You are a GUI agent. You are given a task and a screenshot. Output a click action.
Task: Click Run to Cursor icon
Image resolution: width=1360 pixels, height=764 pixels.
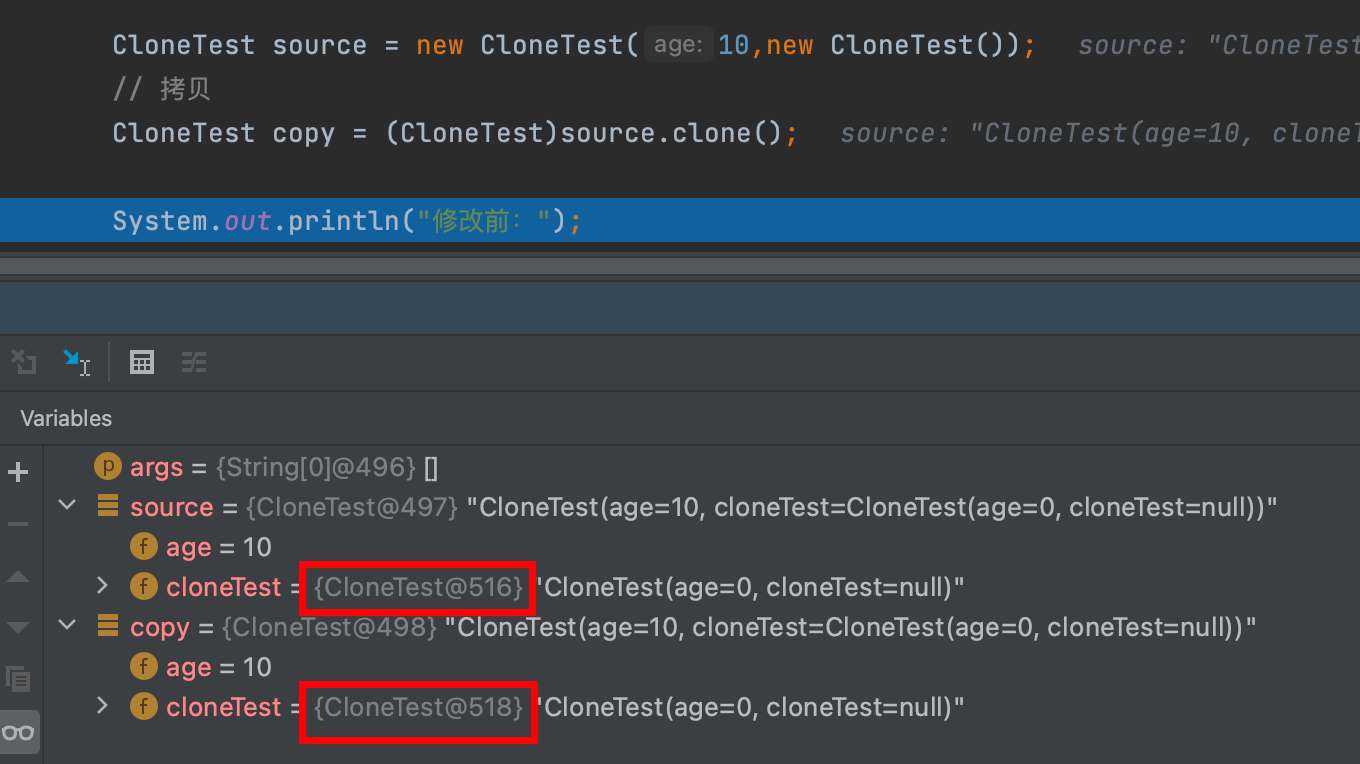(76, 362)
